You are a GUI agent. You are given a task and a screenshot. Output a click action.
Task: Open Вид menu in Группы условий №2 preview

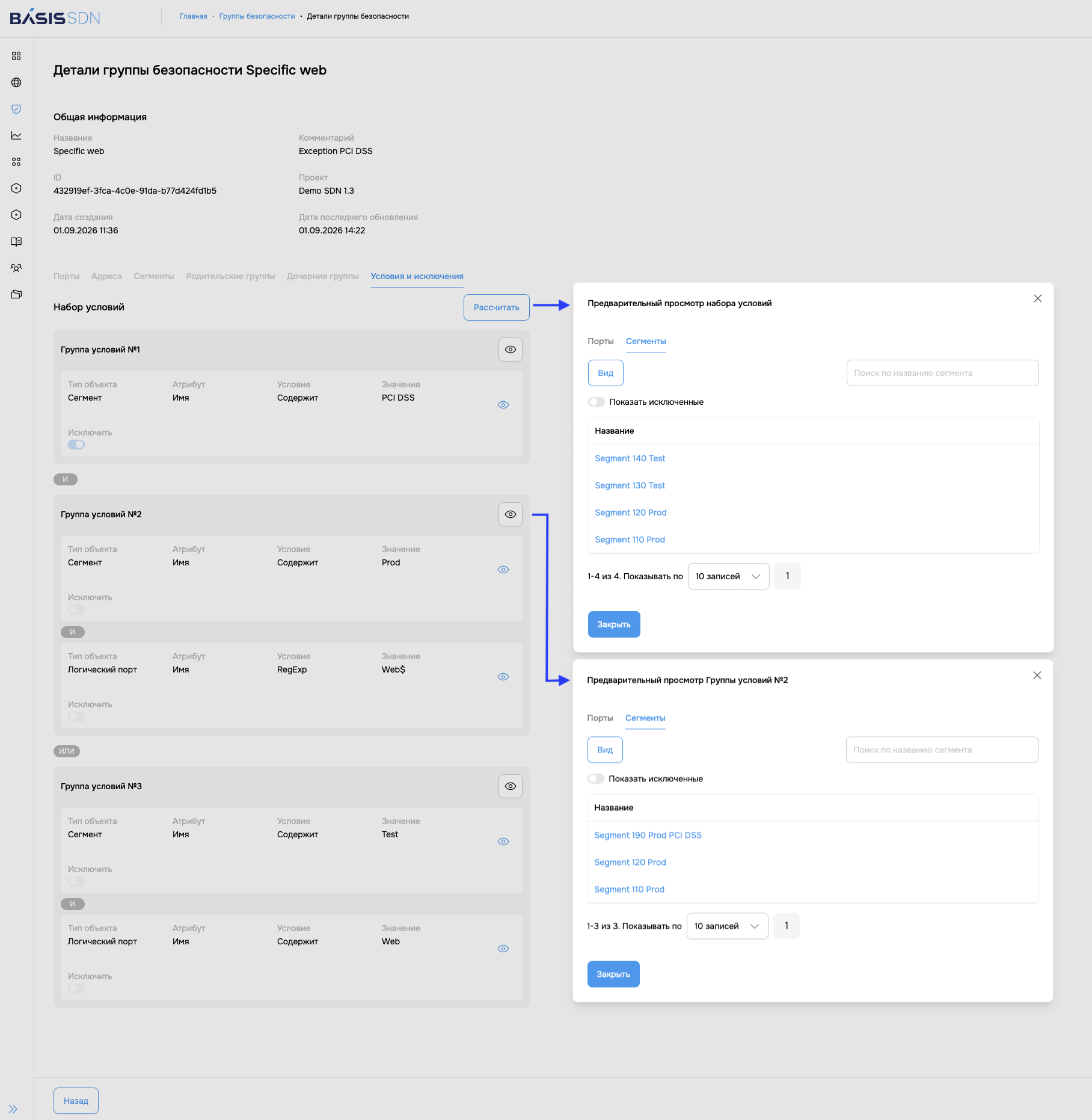[605, 750]
